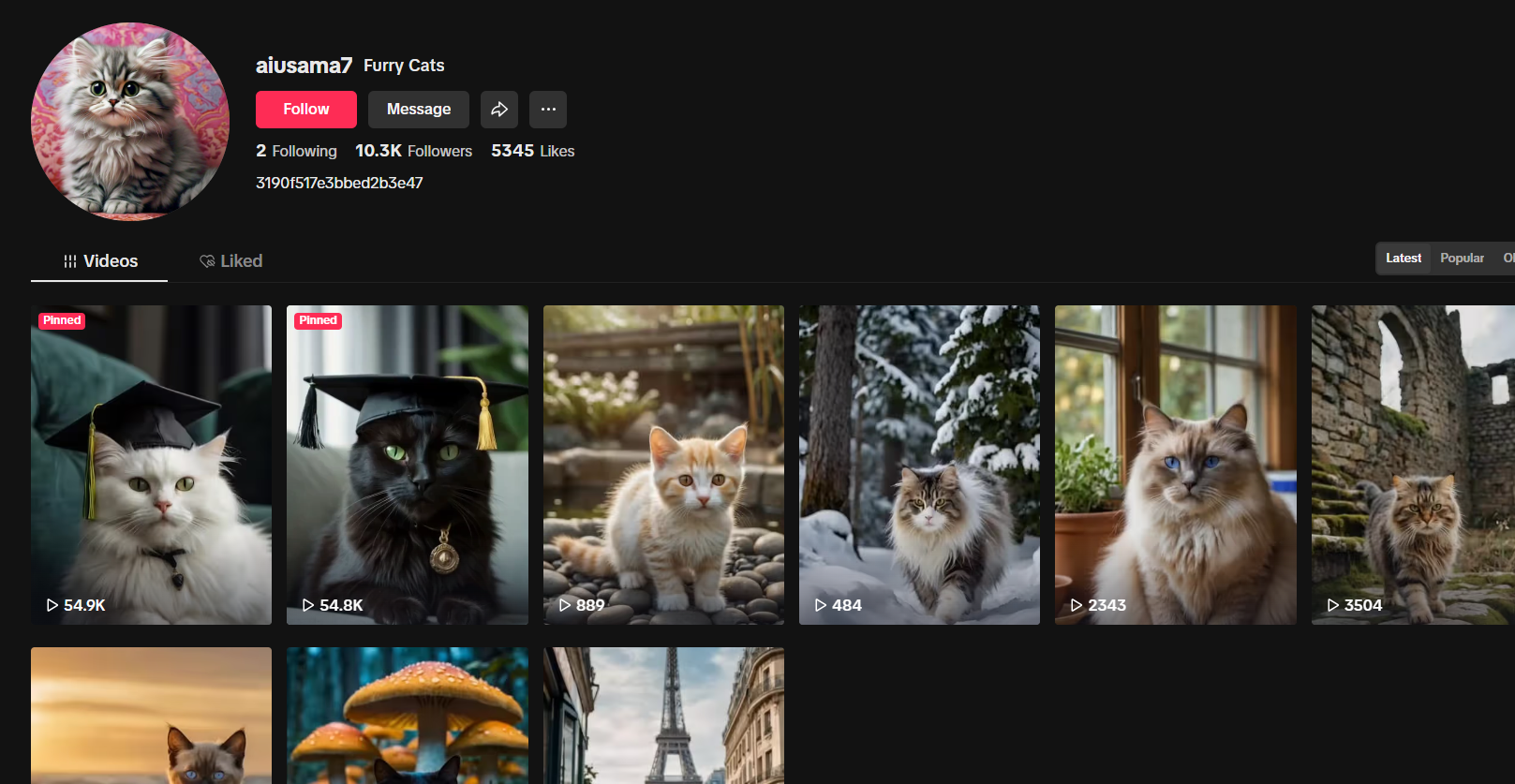Select the Popular sort option
This screenshot has height=784, width=1515.
pos(1462,259)
